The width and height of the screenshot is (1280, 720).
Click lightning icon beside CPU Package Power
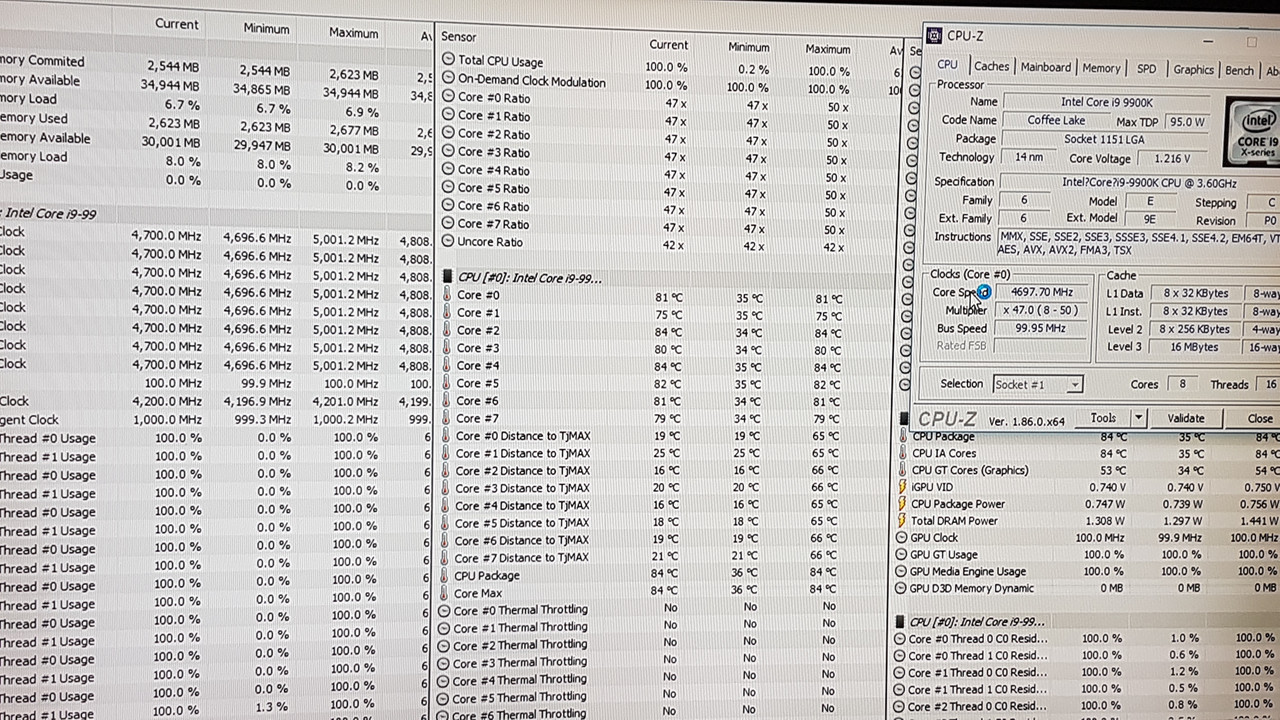pos(902,504)
